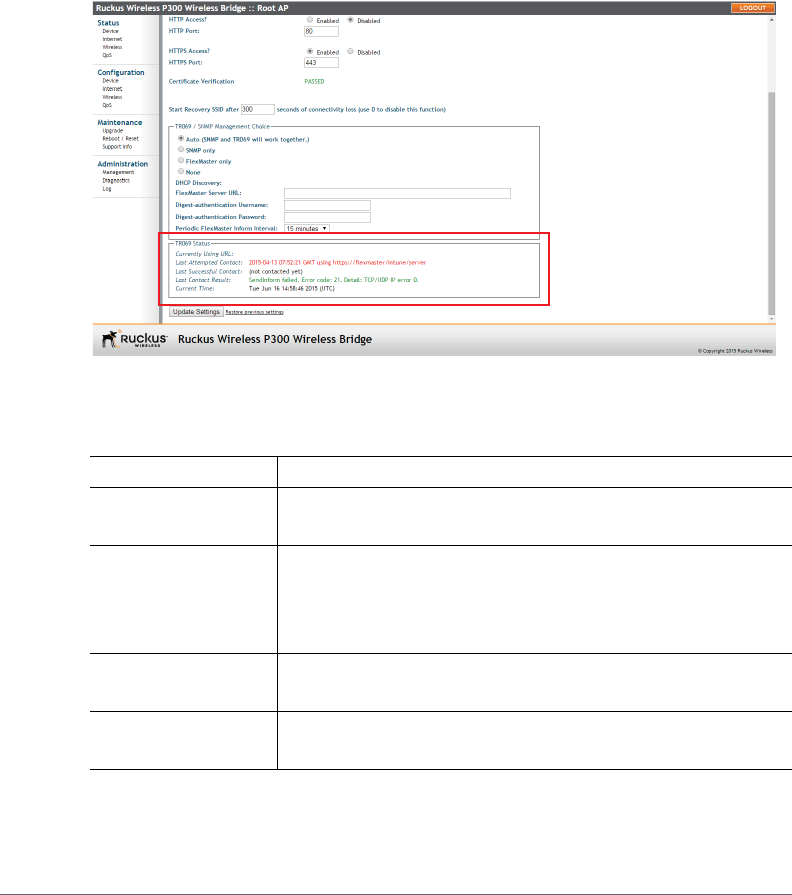Click the Current Time value

point(292,289)
